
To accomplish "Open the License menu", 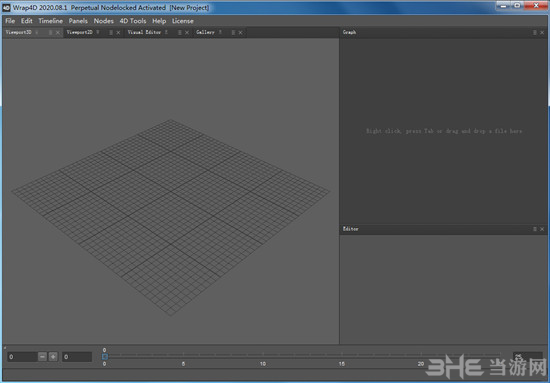I will pos(183,21).
